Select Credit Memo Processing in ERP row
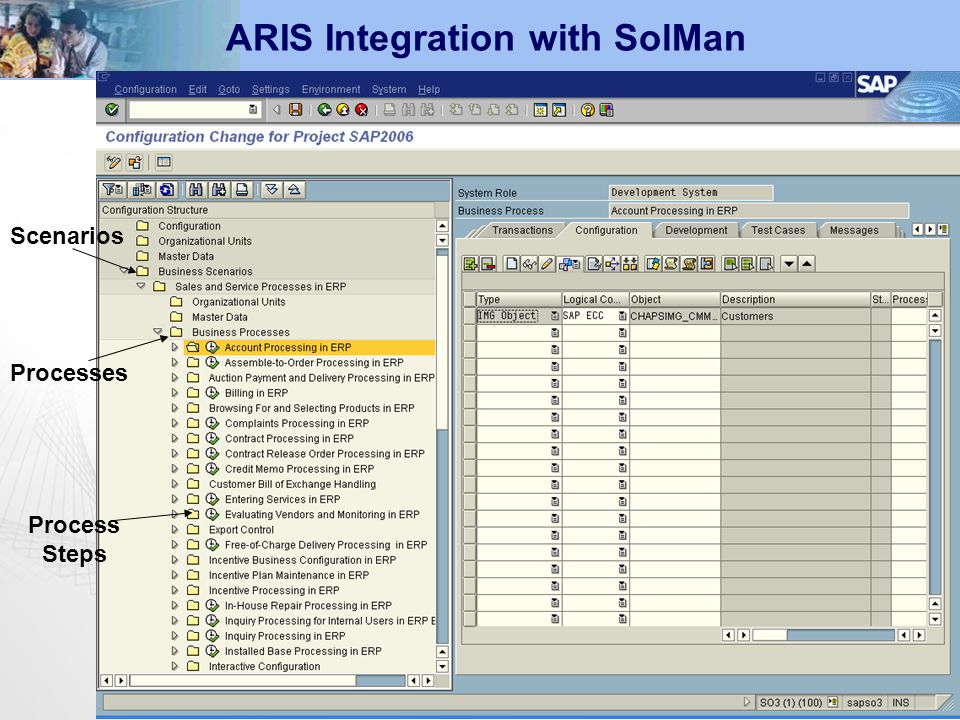 tap(299, 468)
